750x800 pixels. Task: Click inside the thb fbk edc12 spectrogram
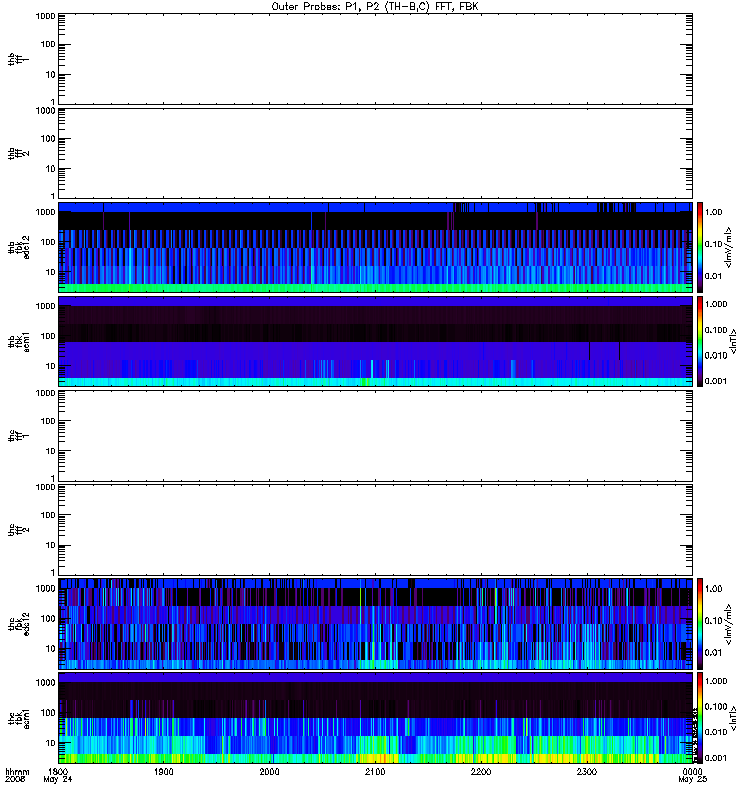point(375,247)
